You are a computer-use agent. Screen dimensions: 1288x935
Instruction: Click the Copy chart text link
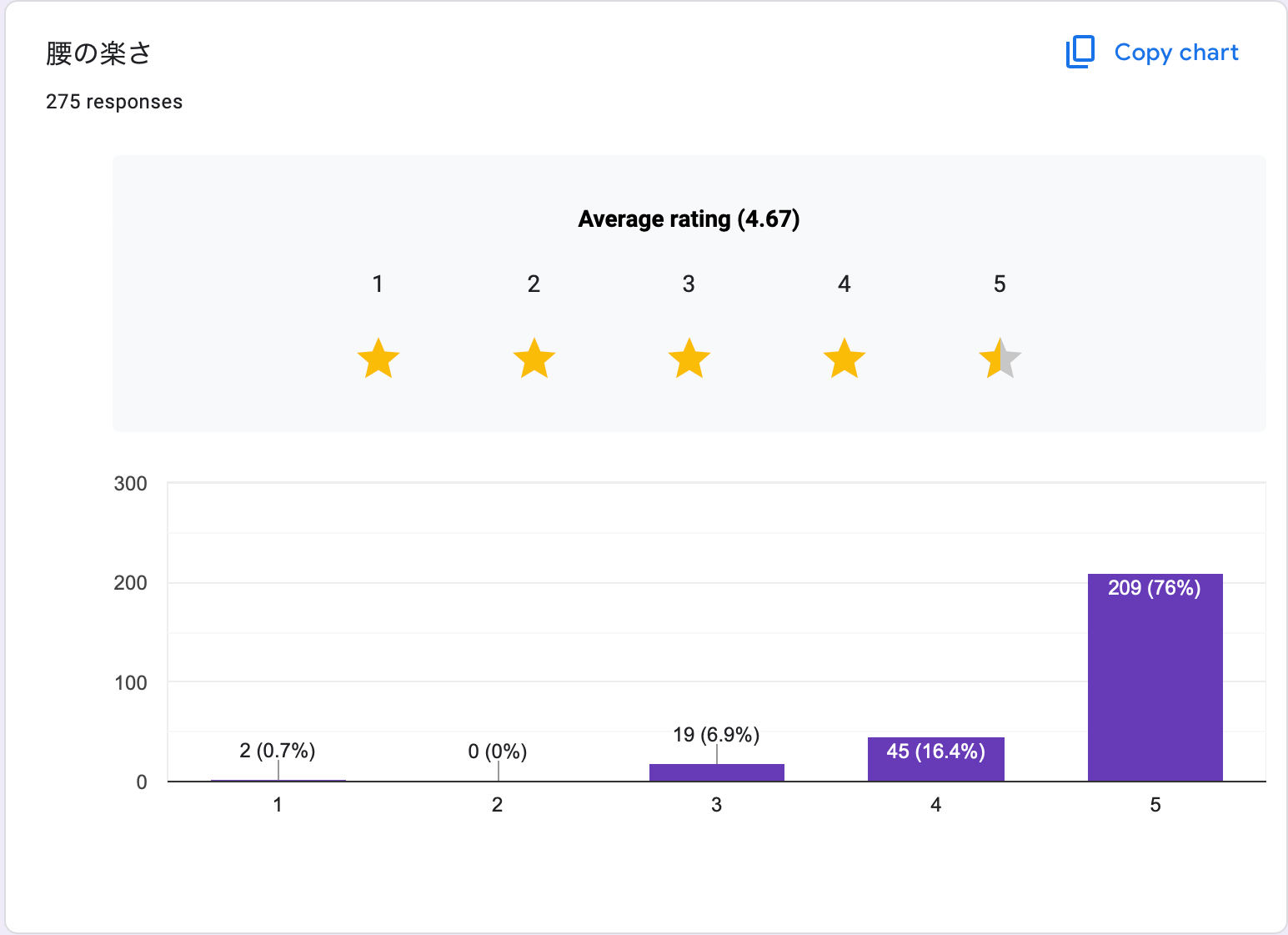[1175, 53]
